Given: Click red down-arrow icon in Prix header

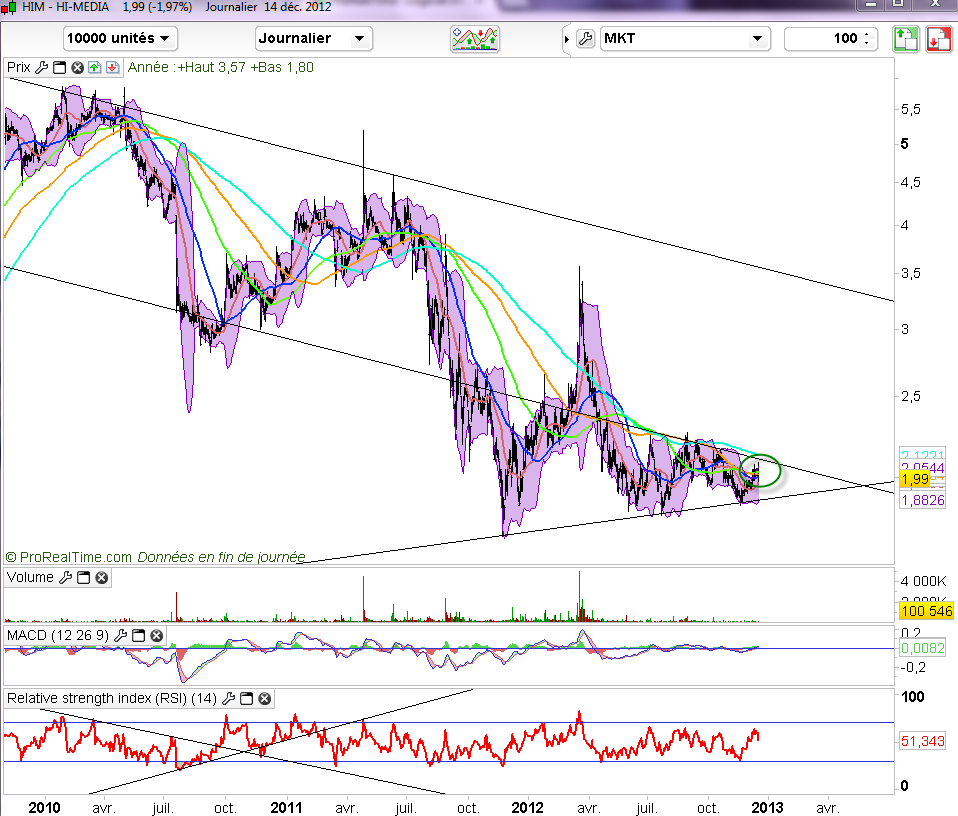Looking at the screenshot, I should tap(111, 68).
